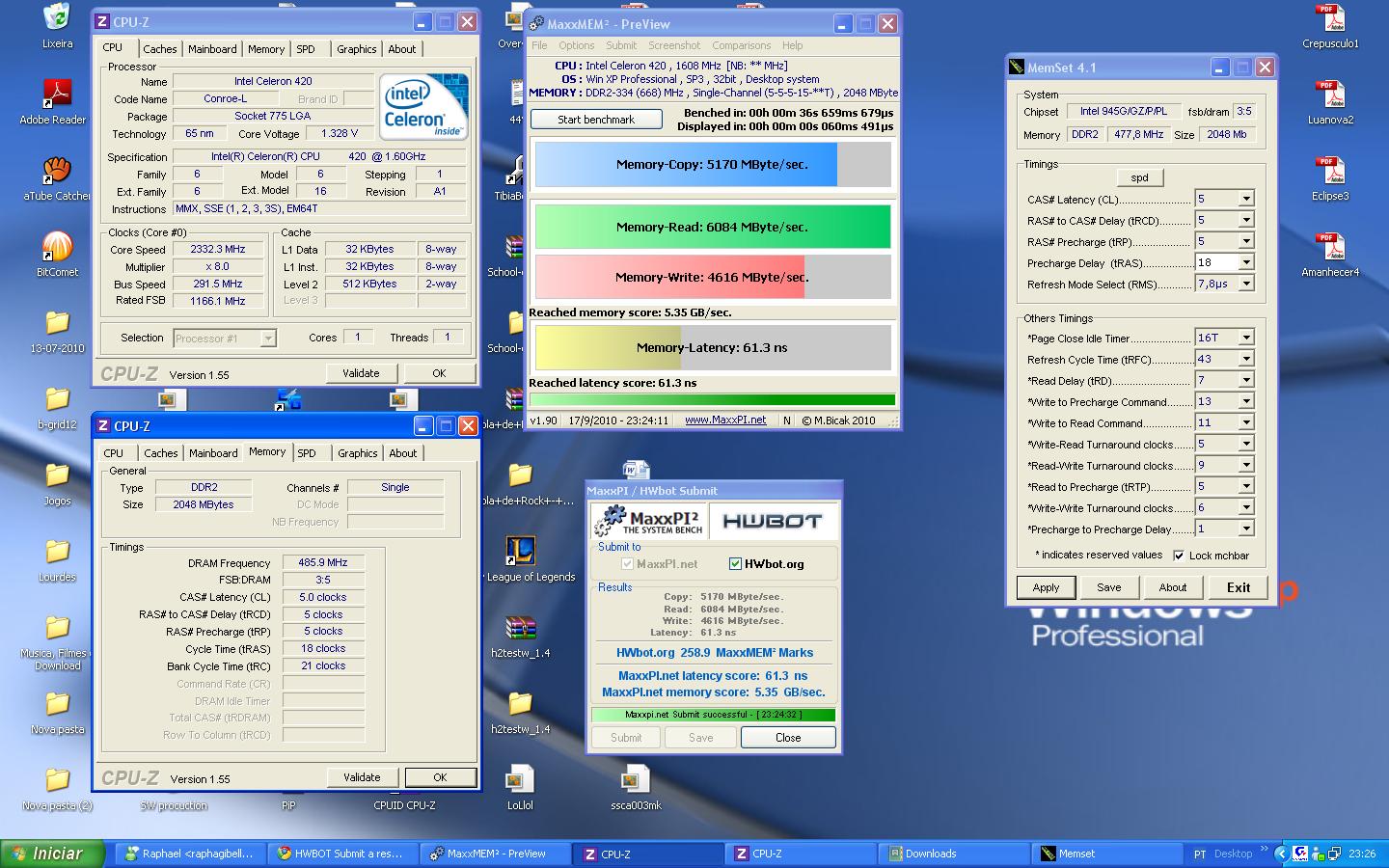Image resolution: width=1389 pixels, height=868 pixels.
Task: Click OK in bottom CPU-Z window
Action: (440, 777)
